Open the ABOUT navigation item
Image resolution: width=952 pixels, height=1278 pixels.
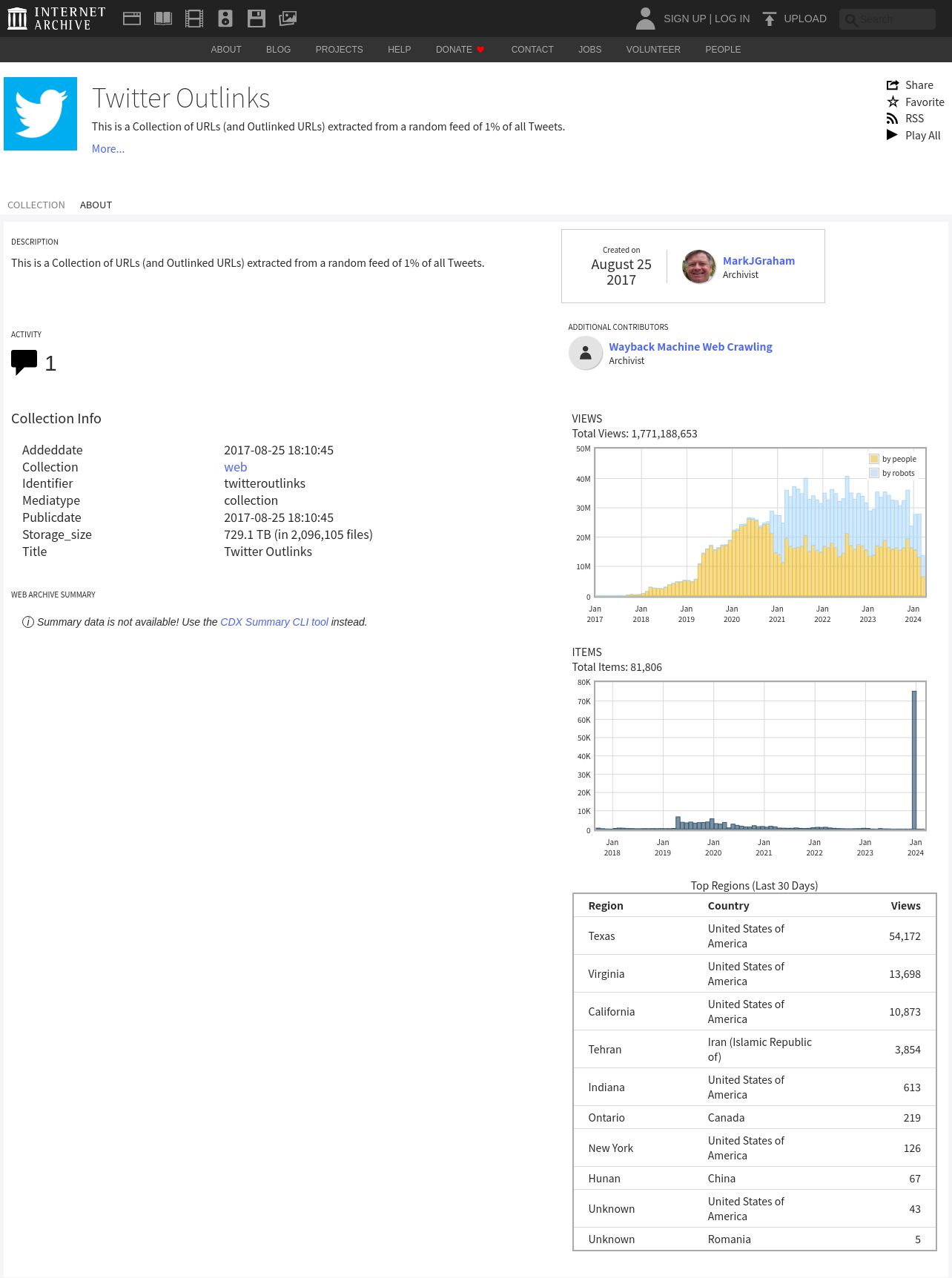(226, 50)
